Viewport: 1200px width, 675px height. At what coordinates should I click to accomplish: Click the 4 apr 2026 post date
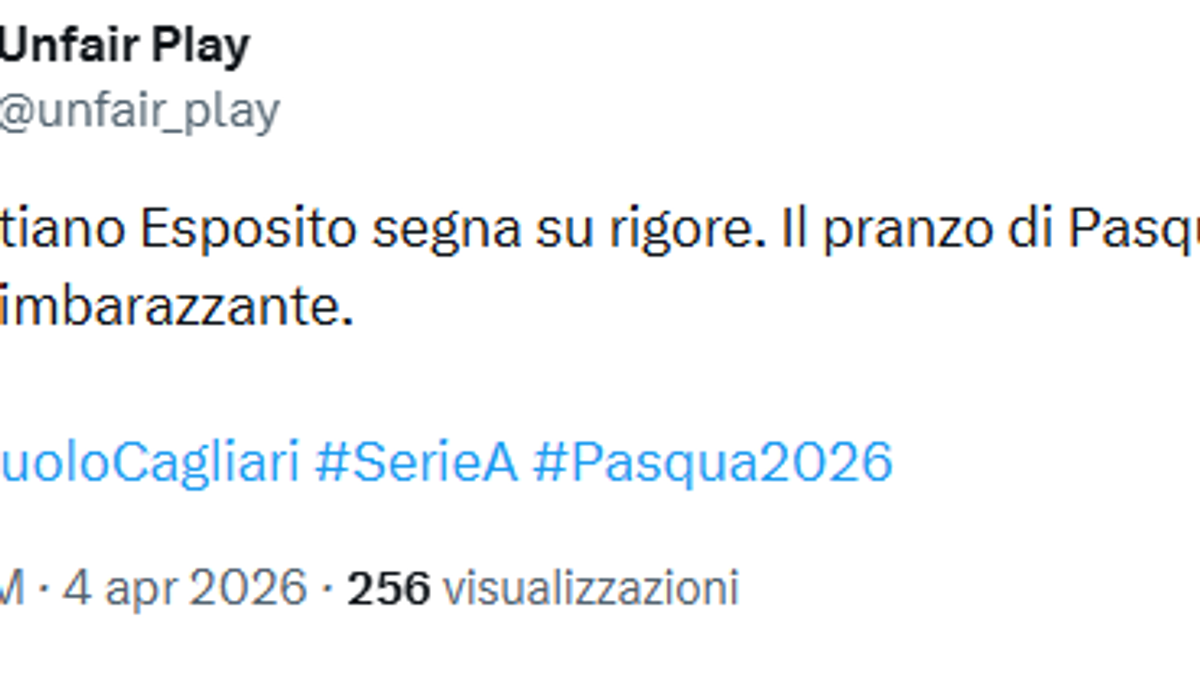pos(185,587)
